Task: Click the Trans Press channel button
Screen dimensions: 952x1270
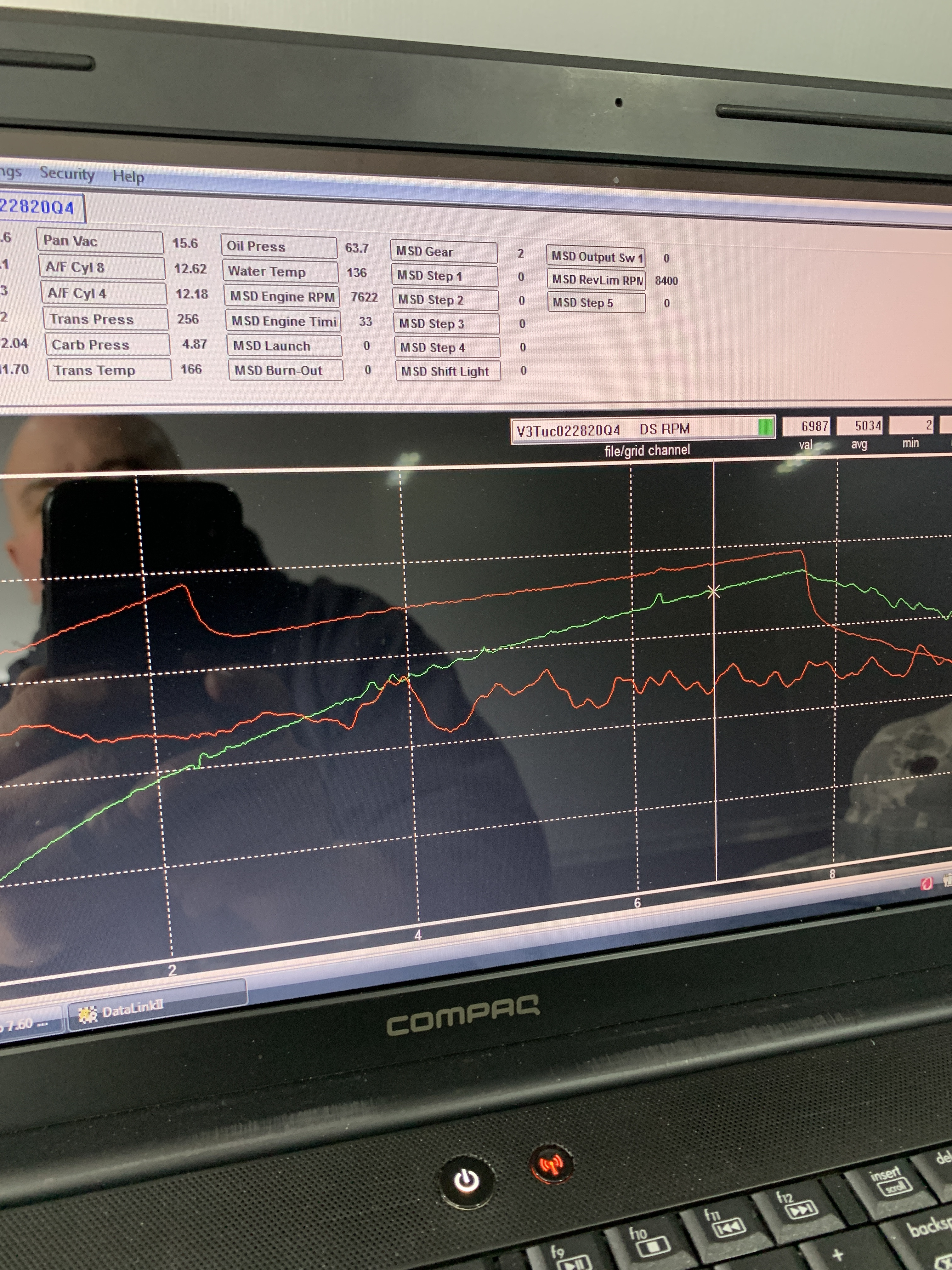Action: coord(105,319)
